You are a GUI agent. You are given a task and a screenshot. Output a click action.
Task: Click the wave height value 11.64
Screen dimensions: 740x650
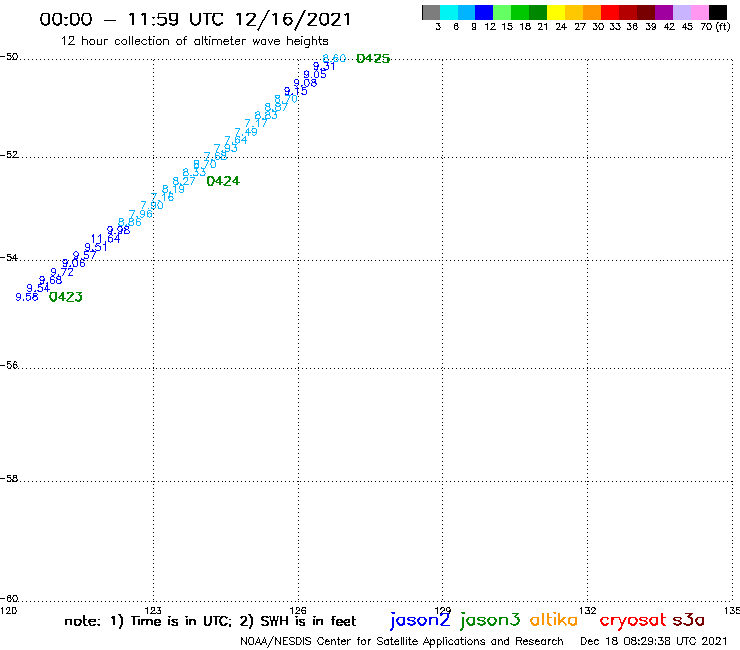106,239
